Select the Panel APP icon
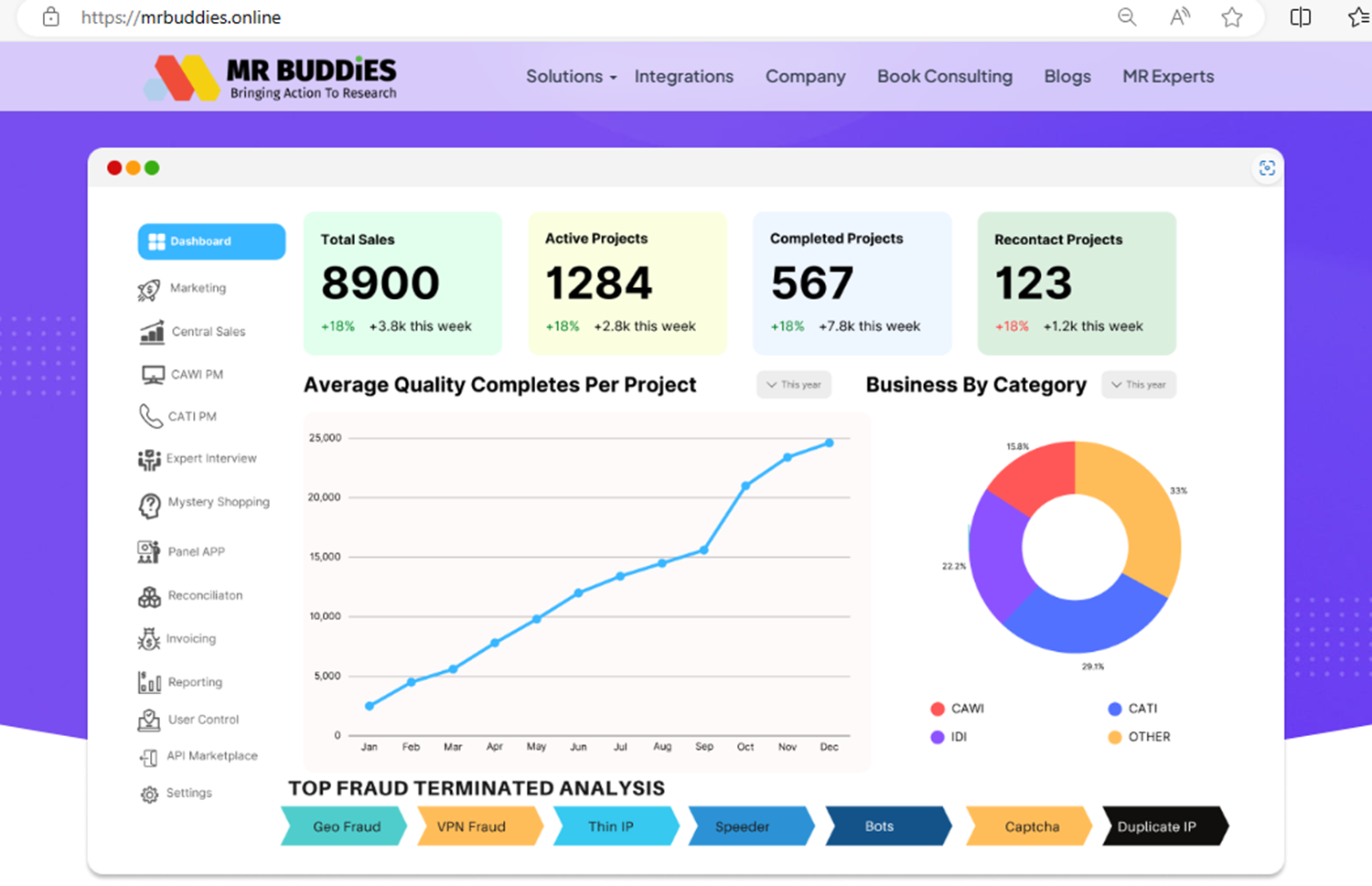Image resolution: width=1372 pixels, height=886 pixels. (x=148, y=551)
